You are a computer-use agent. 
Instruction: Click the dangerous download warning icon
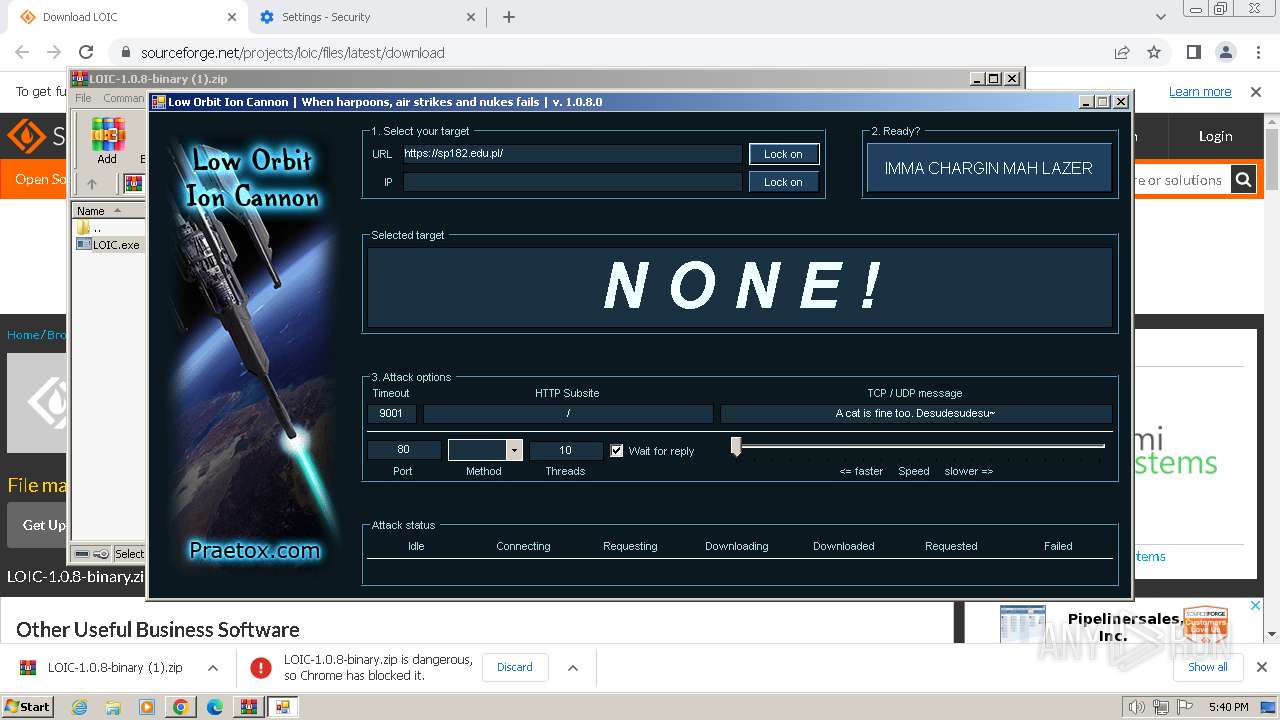point(260,667)
